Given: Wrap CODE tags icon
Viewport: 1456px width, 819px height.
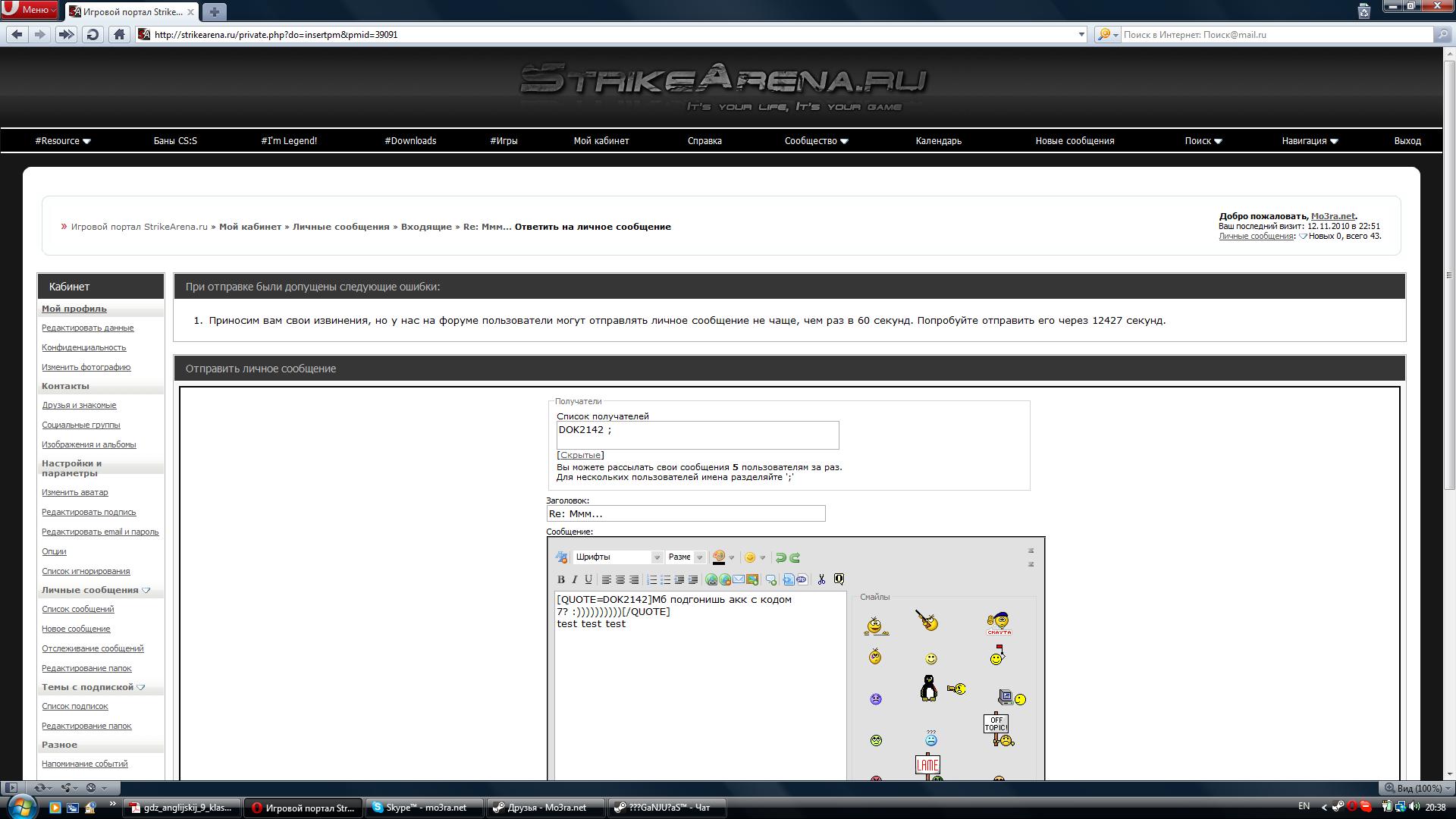Looking at the screenshot, I should coord(789,579).
